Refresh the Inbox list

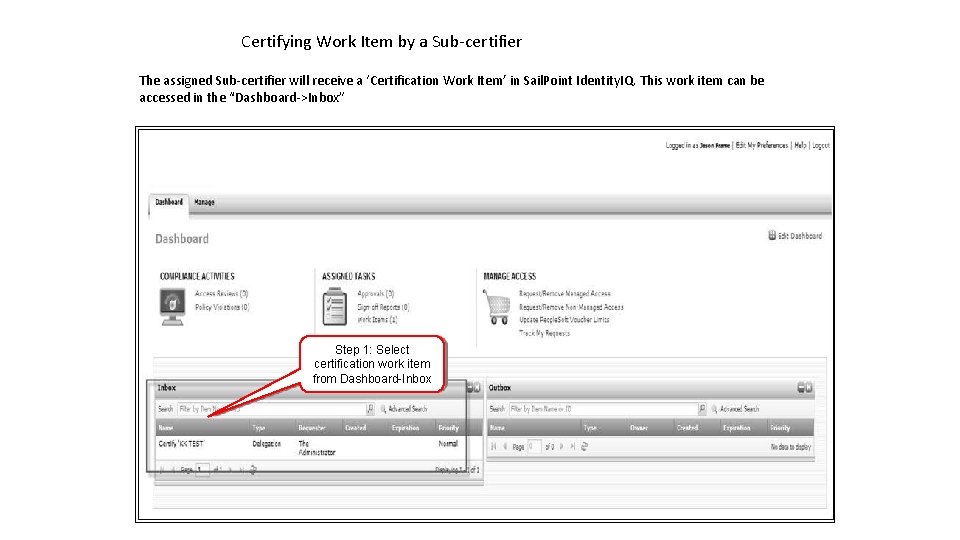click(x=253, y=470)
